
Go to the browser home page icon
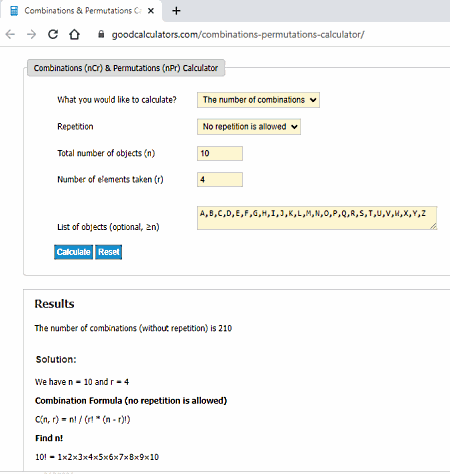(74, 34)
